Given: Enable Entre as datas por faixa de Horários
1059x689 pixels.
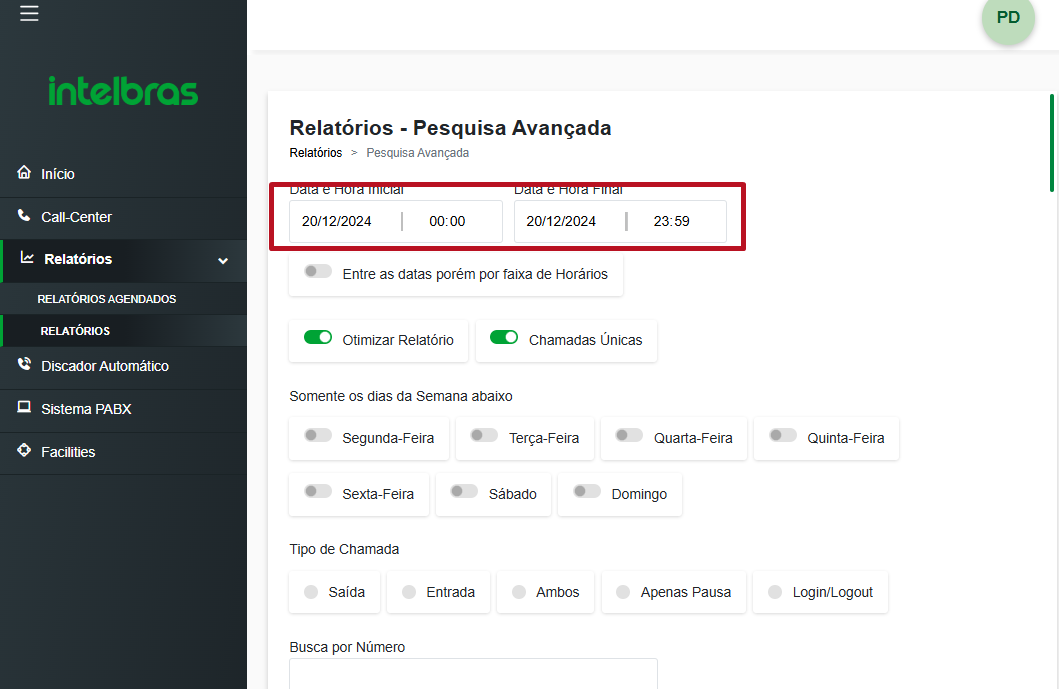Looking at the screenshot, I should pos(317,272).
